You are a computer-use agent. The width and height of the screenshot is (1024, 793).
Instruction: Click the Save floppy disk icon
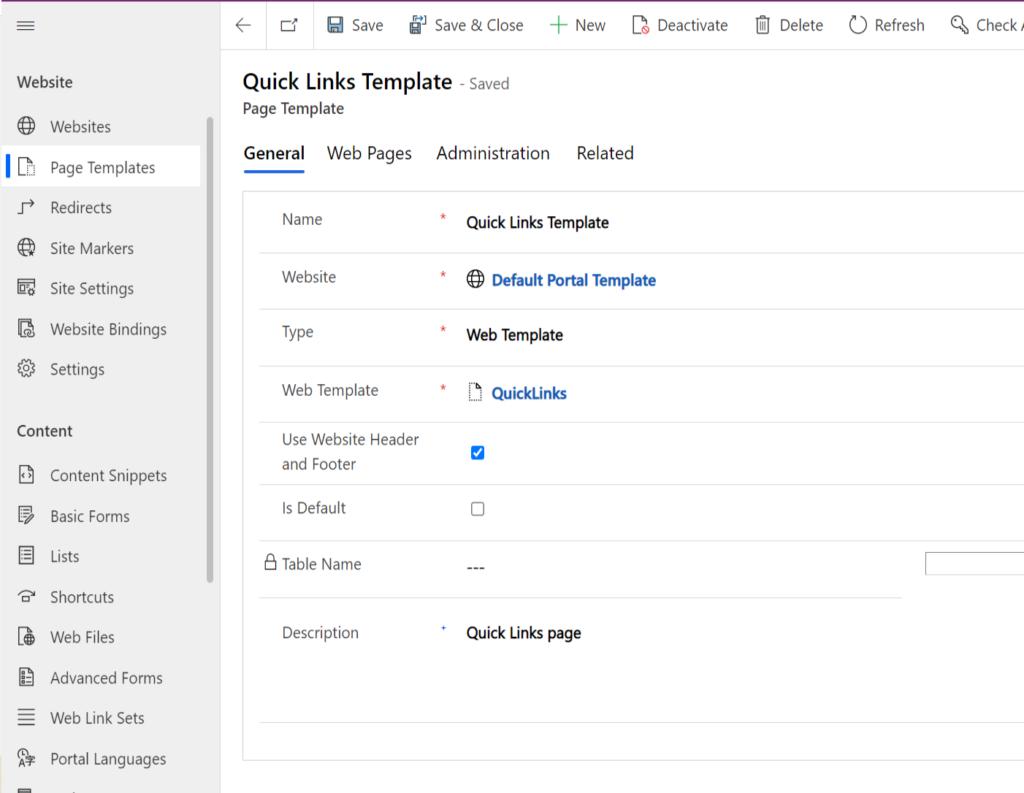(x=335, y=25)
